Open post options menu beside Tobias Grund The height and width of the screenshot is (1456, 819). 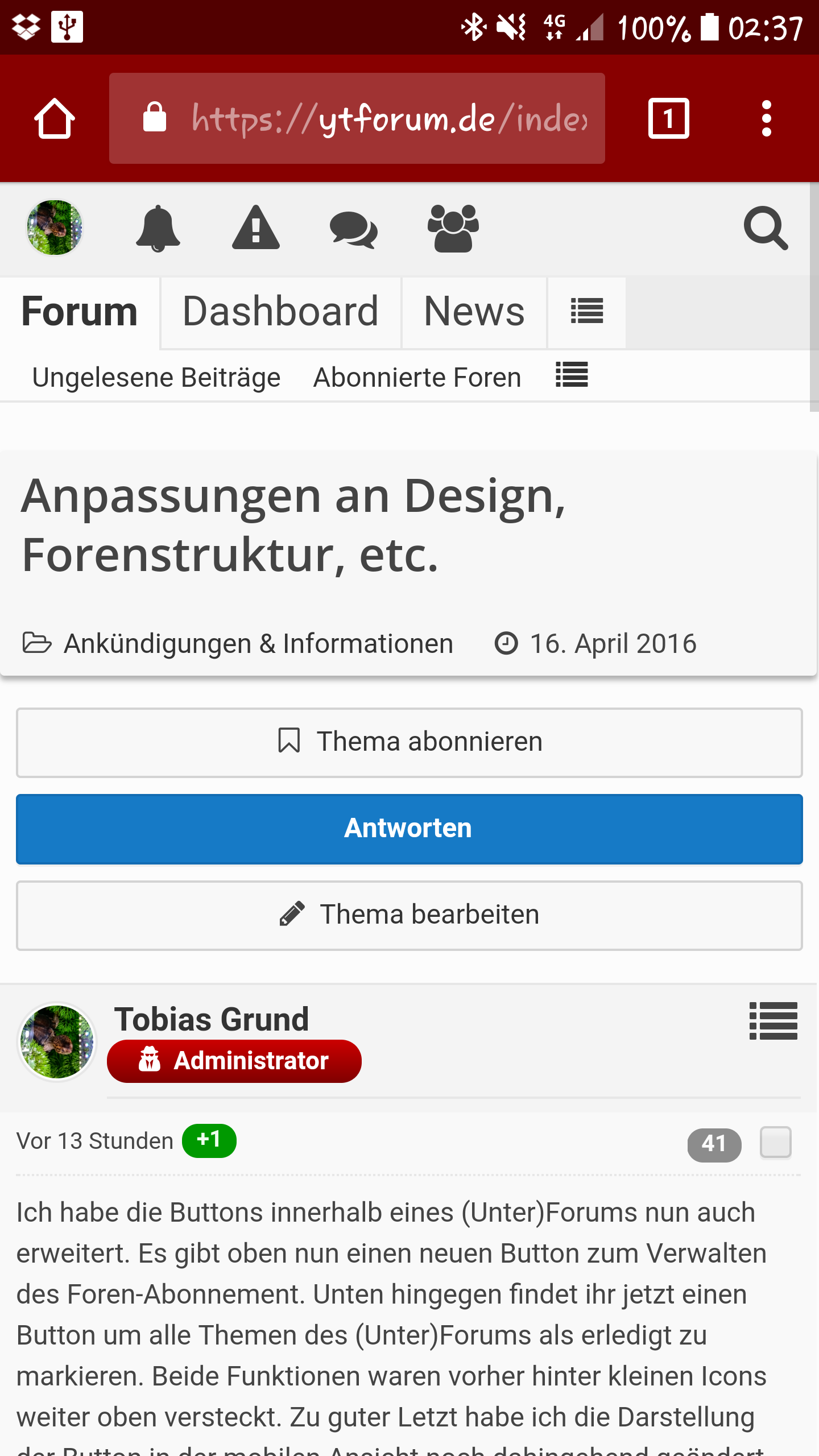(773, 1021)
